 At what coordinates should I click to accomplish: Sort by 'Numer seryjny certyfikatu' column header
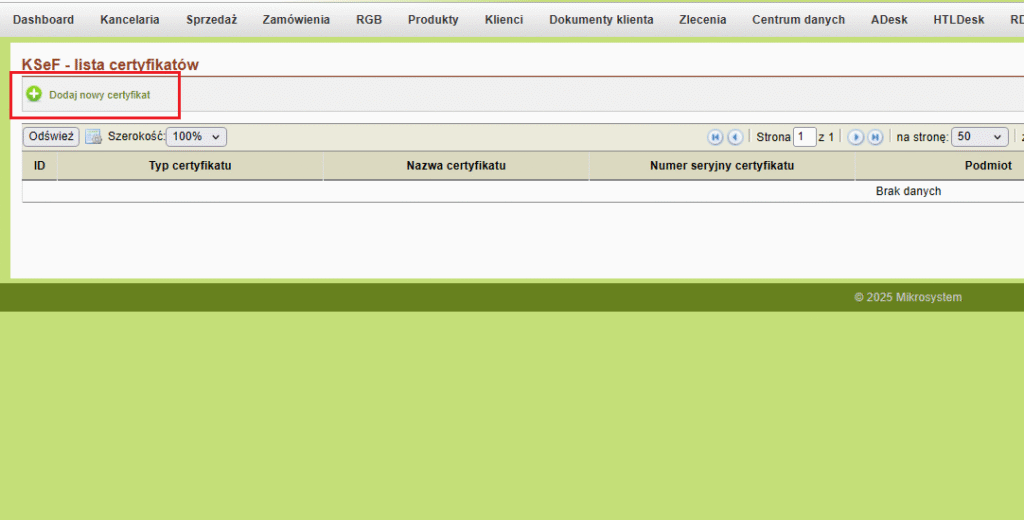(721, 166)
